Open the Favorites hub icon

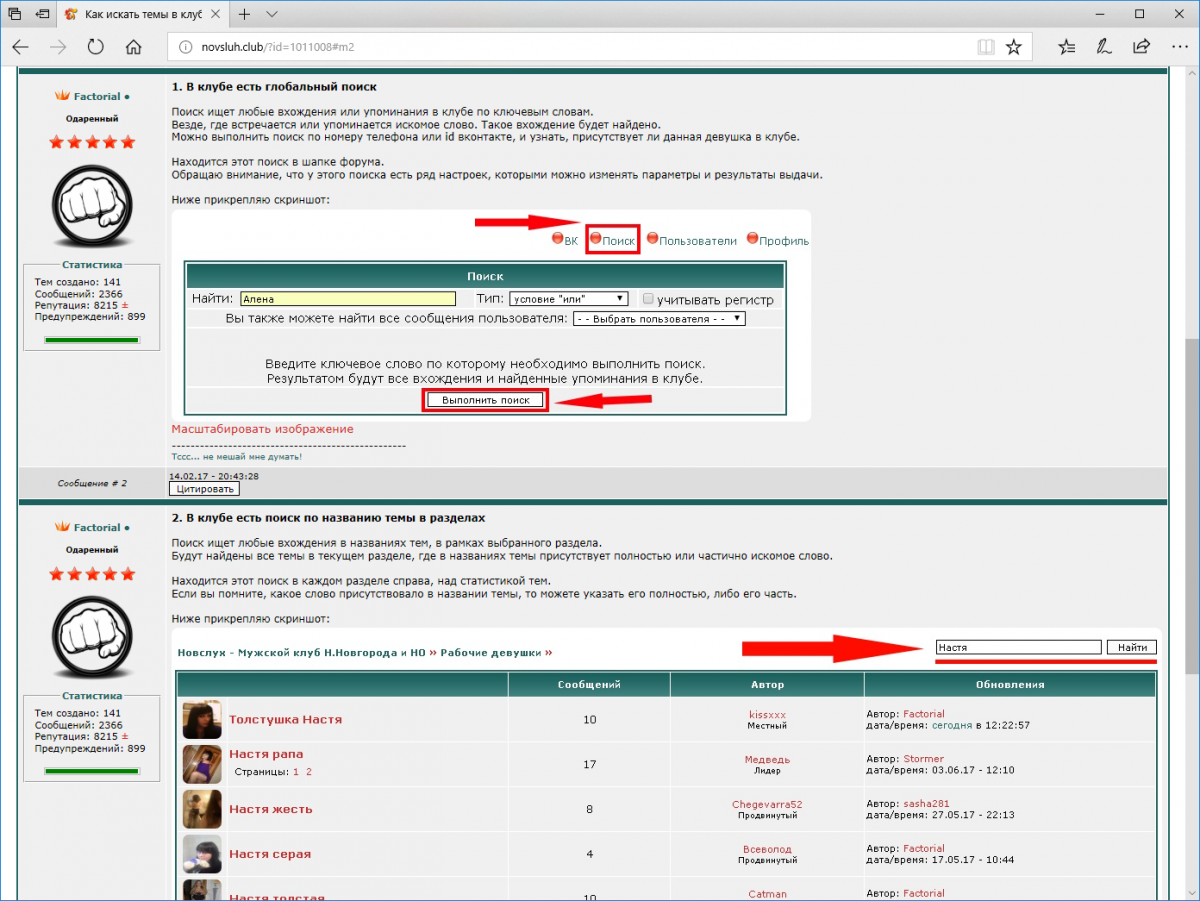pyautogui.click(x=1067, y=47)
